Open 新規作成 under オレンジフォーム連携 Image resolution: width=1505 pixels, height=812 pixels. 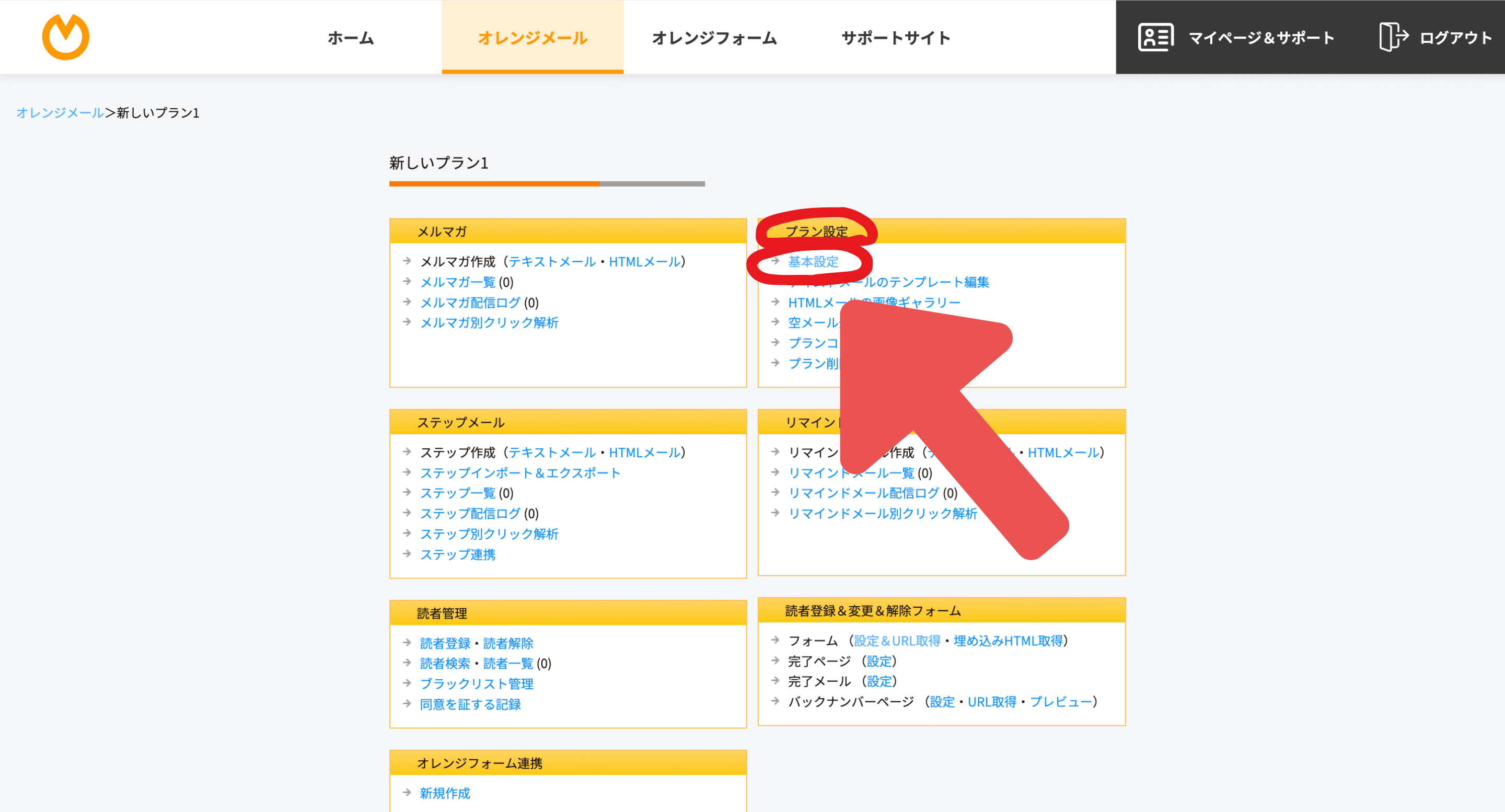click(445, 793)
